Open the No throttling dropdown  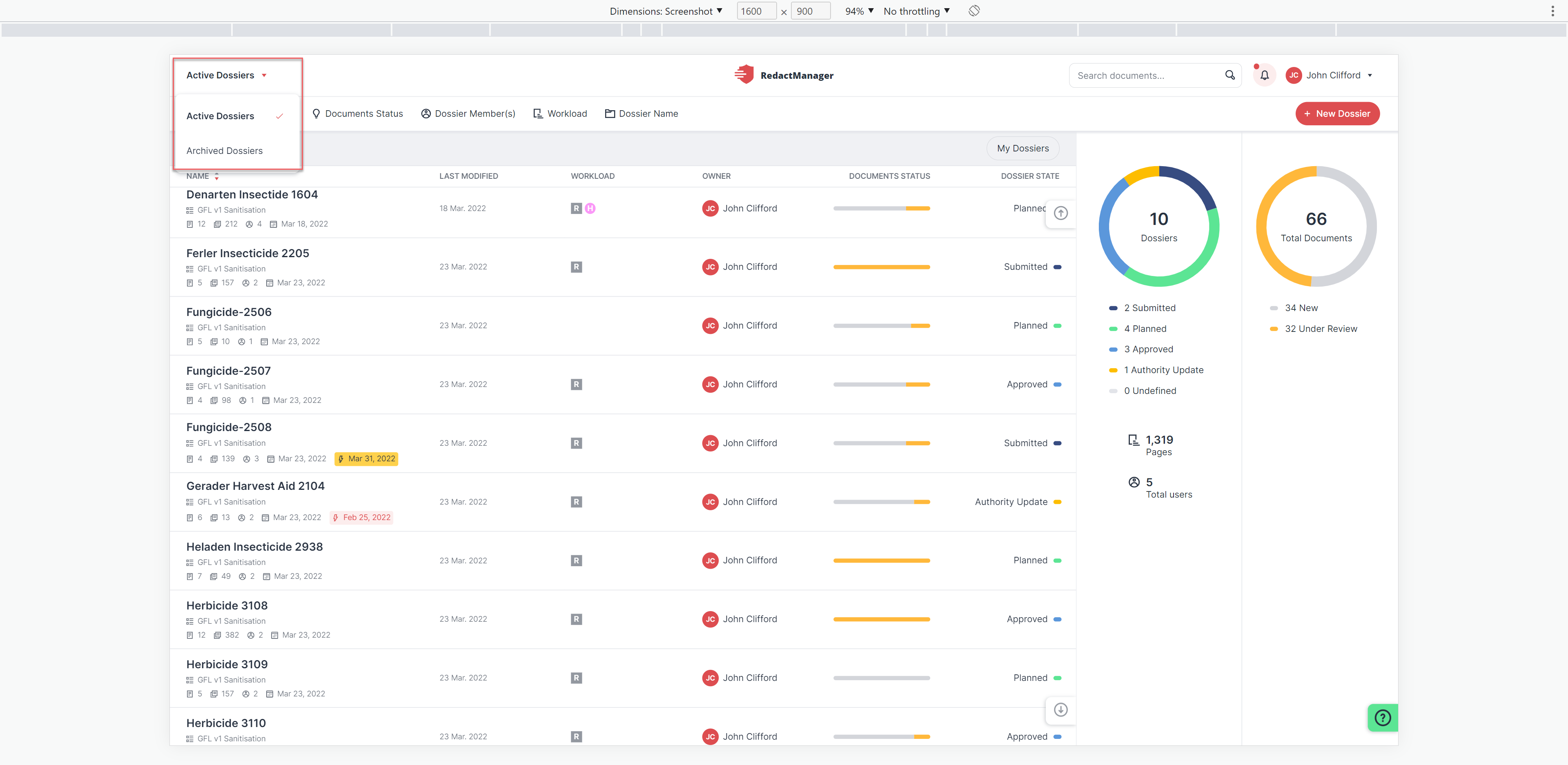[x=916, y=11]
